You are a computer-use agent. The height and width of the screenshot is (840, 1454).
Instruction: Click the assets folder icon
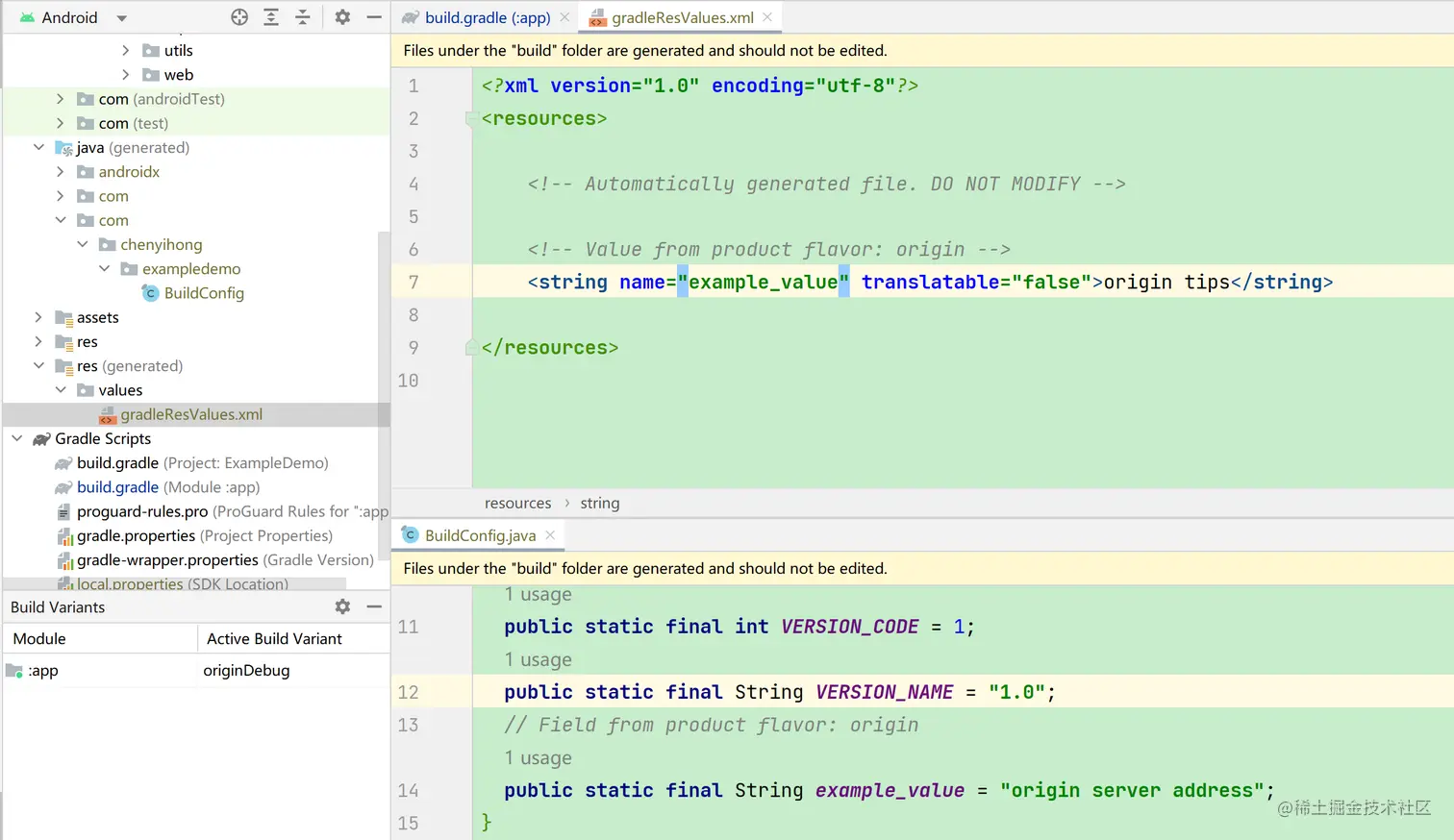64,318
